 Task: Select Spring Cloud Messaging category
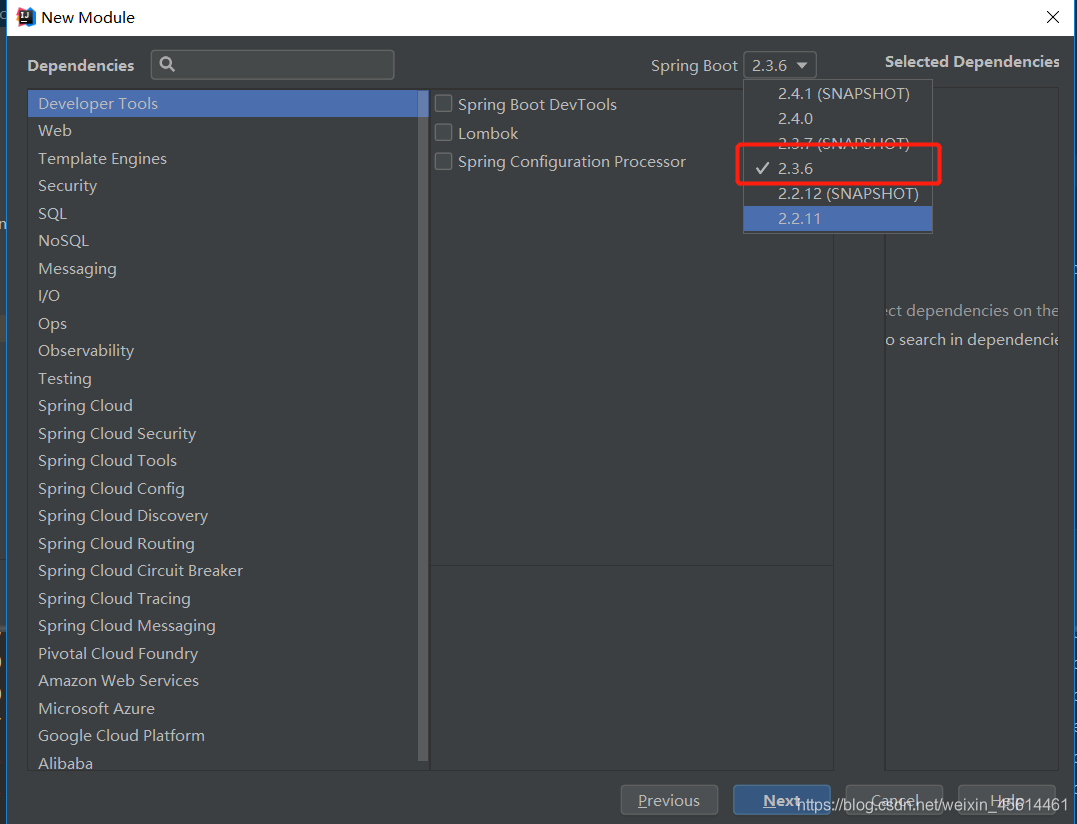223,626
